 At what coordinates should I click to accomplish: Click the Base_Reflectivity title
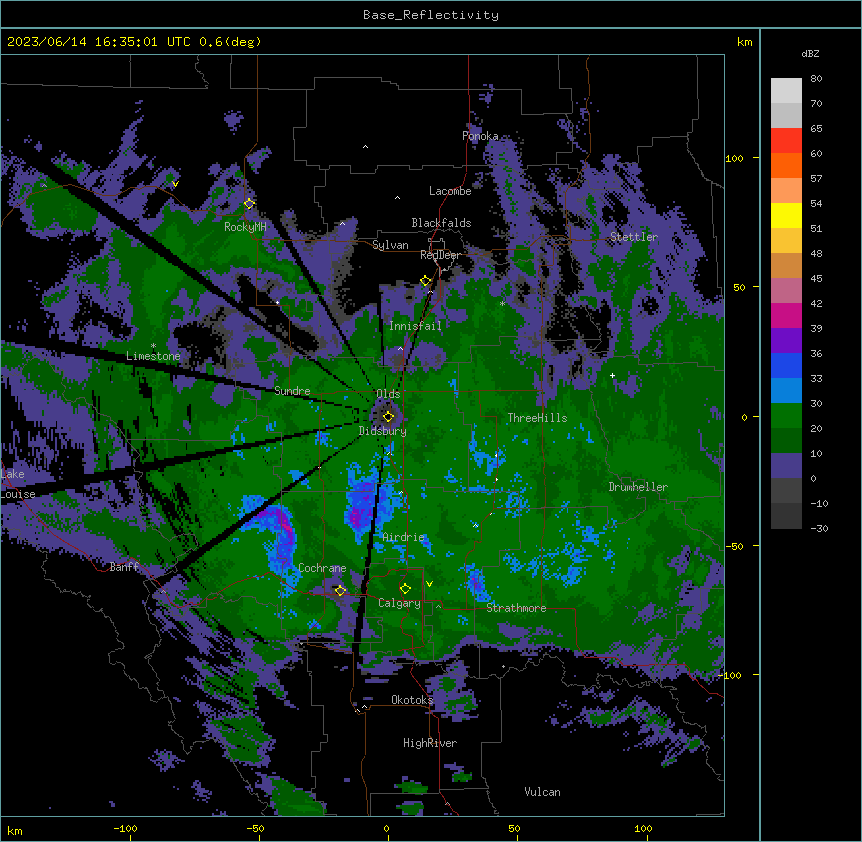[x=431, y=15]
